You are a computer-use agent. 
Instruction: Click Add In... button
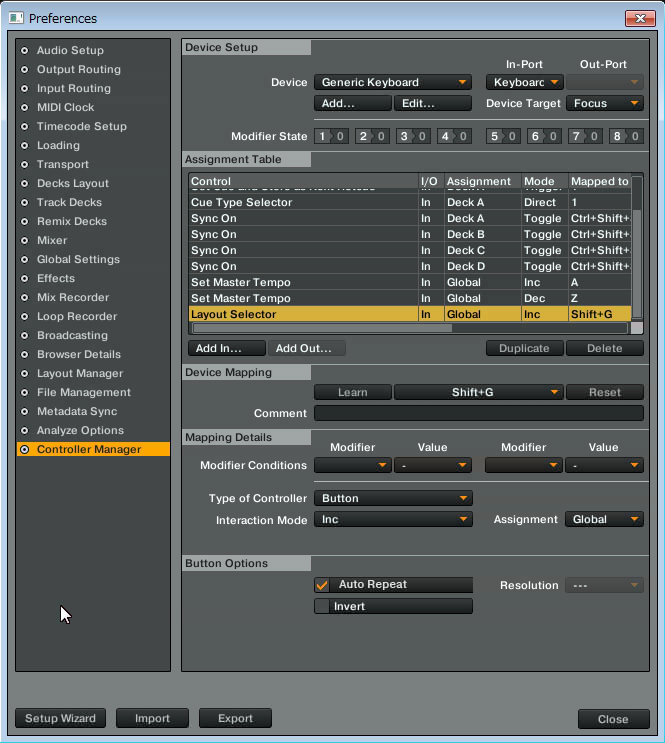[x=227, y=348]
